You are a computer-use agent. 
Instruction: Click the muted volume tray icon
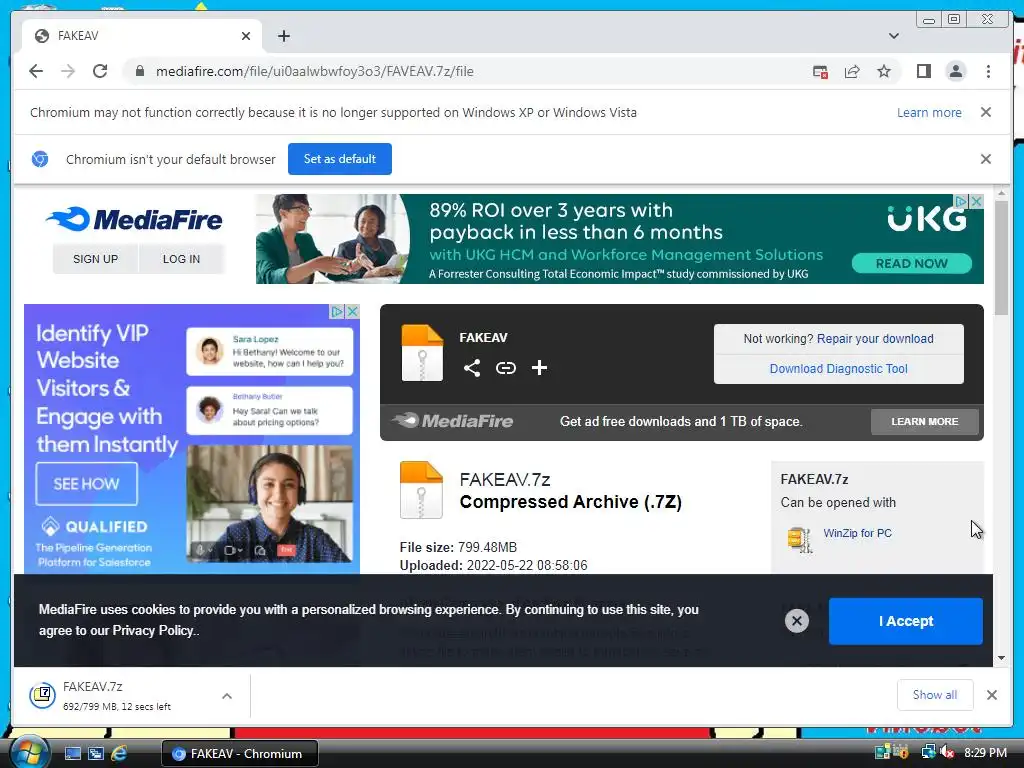click(x=947, y=753)
